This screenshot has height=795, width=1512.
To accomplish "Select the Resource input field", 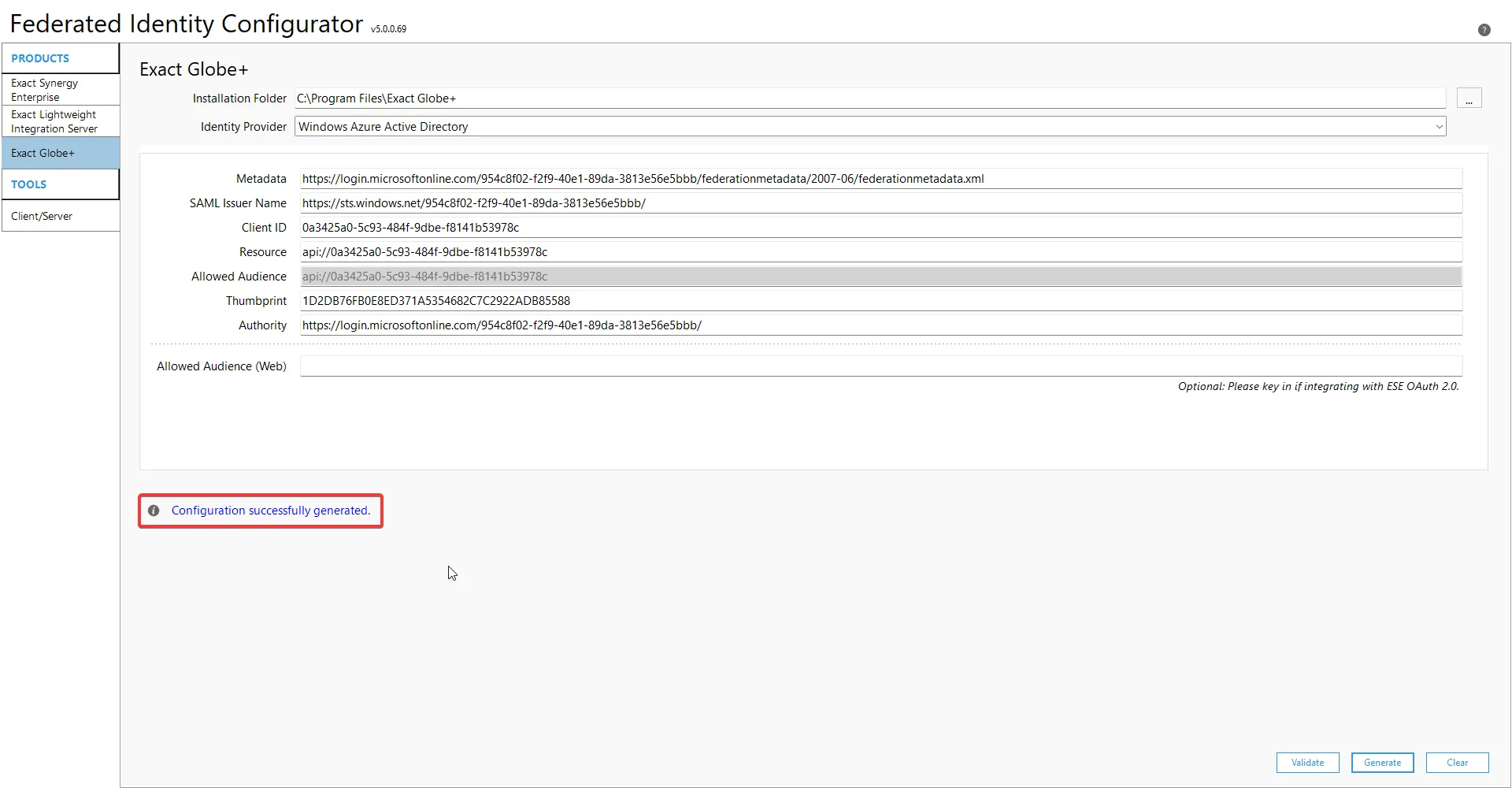I will (880, 252).
